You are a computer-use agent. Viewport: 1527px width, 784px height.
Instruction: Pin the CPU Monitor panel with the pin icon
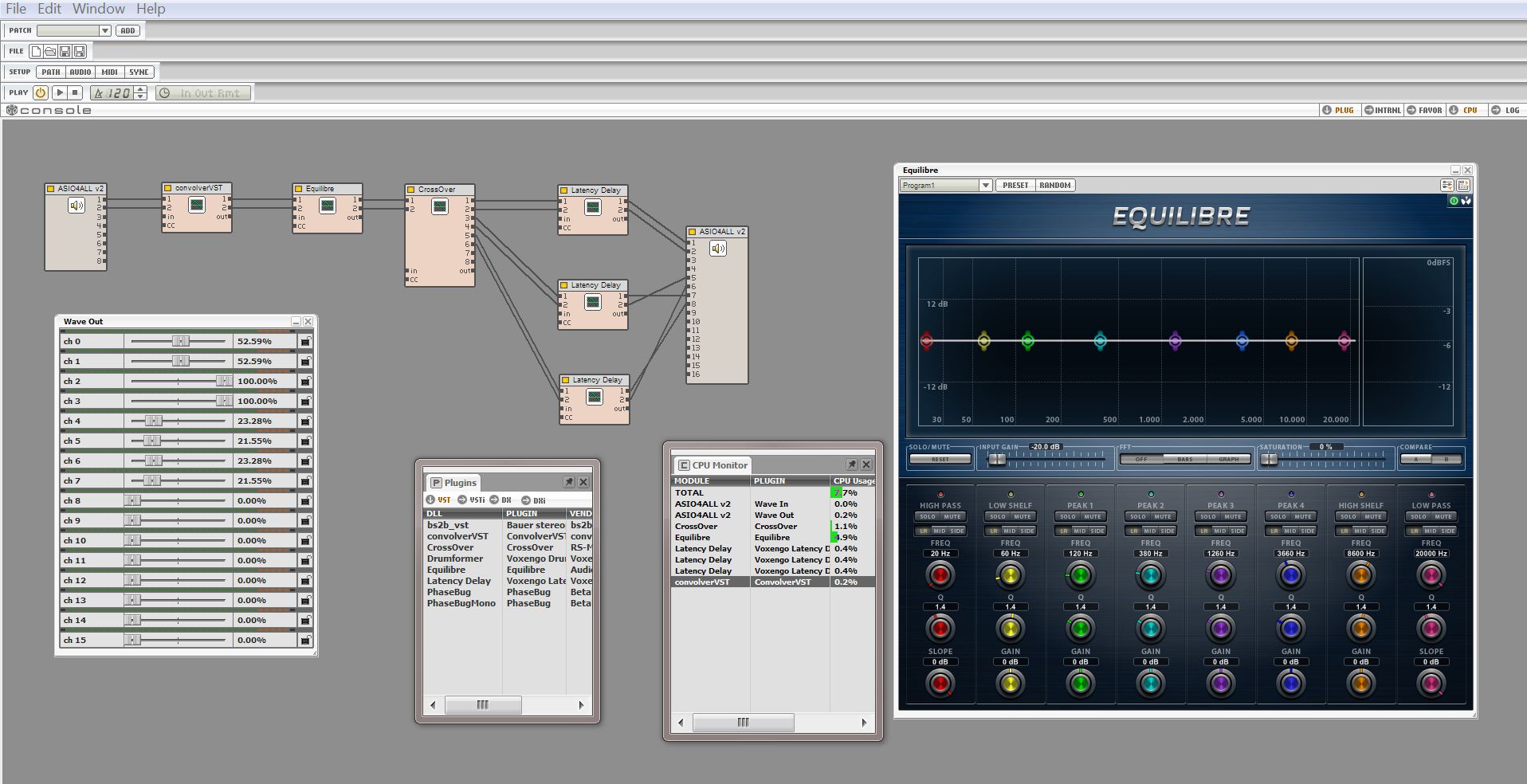(851, 465)
